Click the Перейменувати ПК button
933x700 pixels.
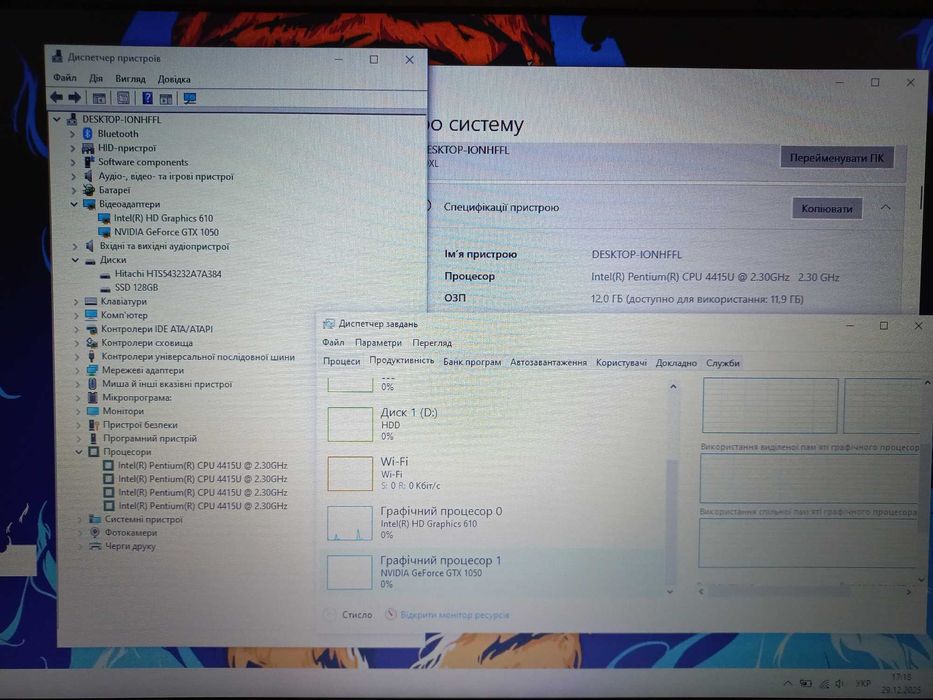837,158
